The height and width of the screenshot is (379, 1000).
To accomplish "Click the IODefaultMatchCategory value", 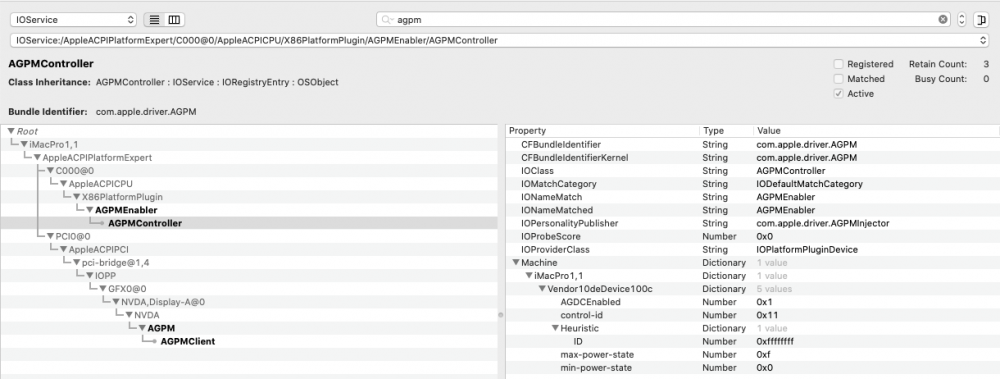I will coord(809,184).
